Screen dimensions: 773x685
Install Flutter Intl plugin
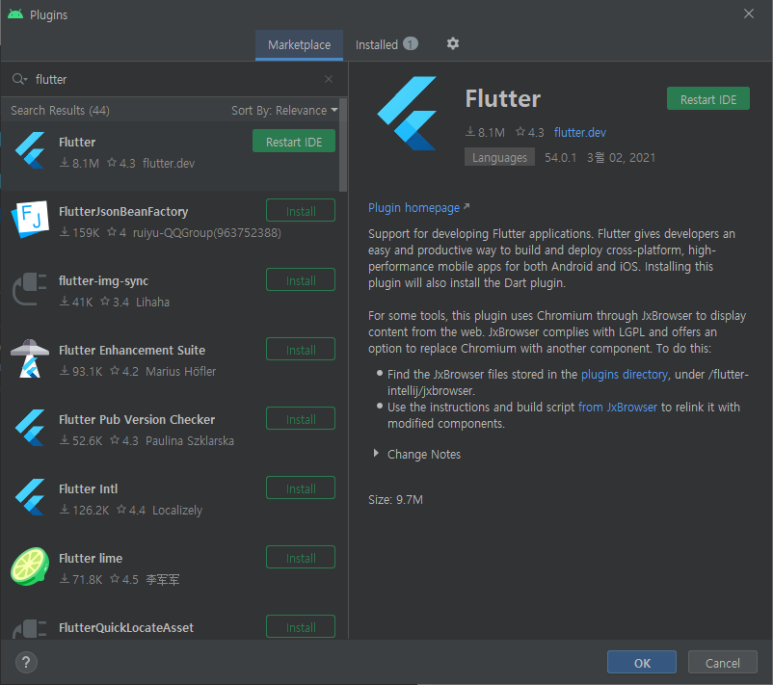301,488
